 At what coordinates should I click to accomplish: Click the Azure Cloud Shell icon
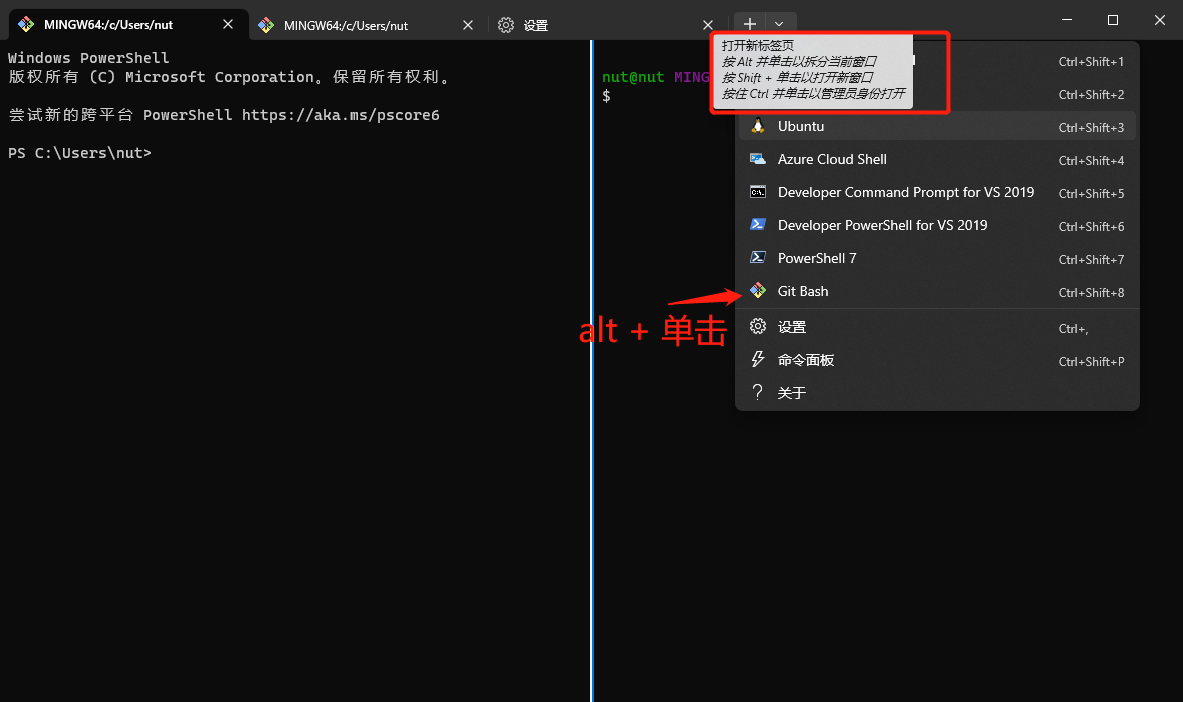757,159
